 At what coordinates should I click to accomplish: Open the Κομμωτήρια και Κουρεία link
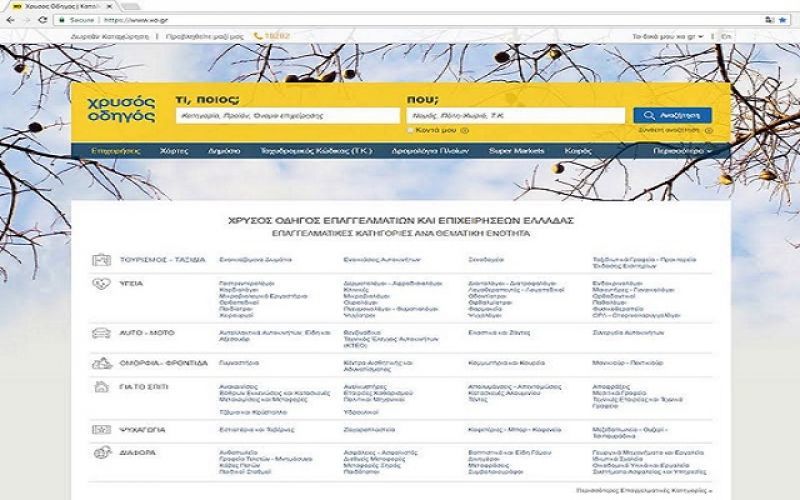pyautogui.click(x=507, y=363)
